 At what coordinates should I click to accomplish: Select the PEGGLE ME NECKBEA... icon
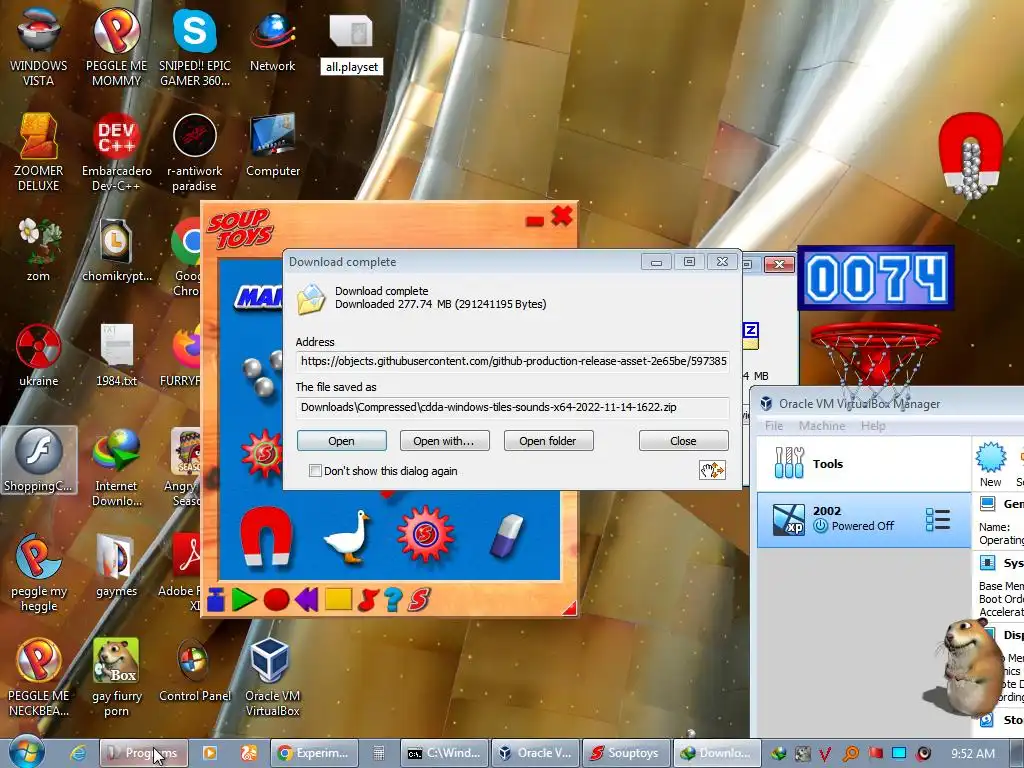click(x=39, y=677)
